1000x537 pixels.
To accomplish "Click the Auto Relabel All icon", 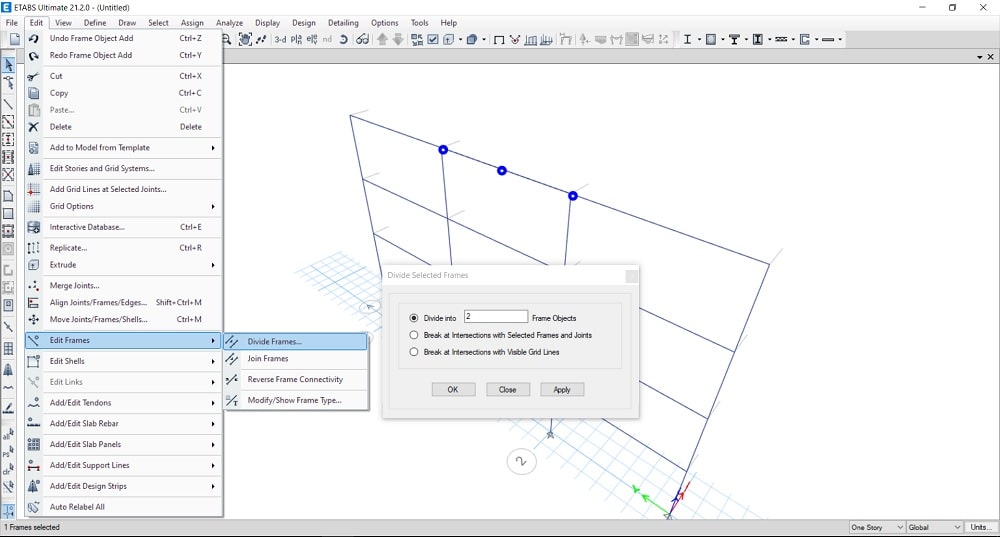I will pyautogui.click(x=34, y=507).
